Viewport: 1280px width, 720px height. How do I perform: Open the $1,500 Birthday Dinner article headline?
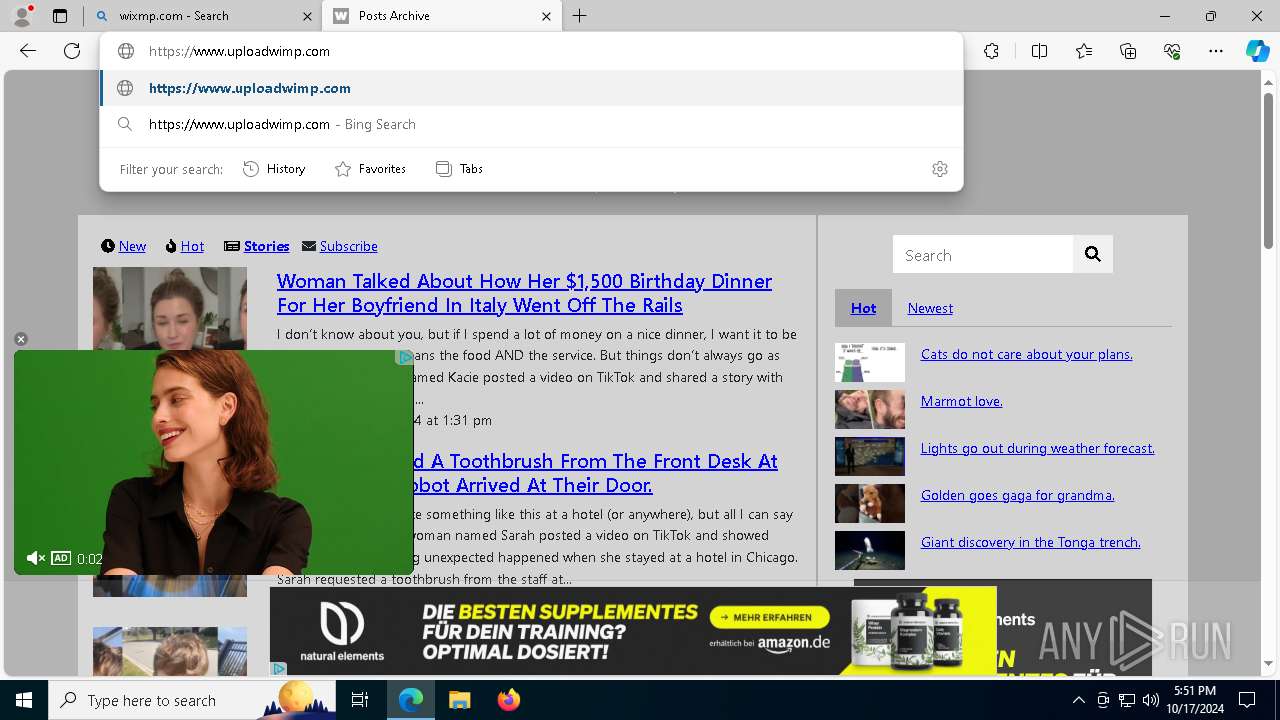[524, 293]
